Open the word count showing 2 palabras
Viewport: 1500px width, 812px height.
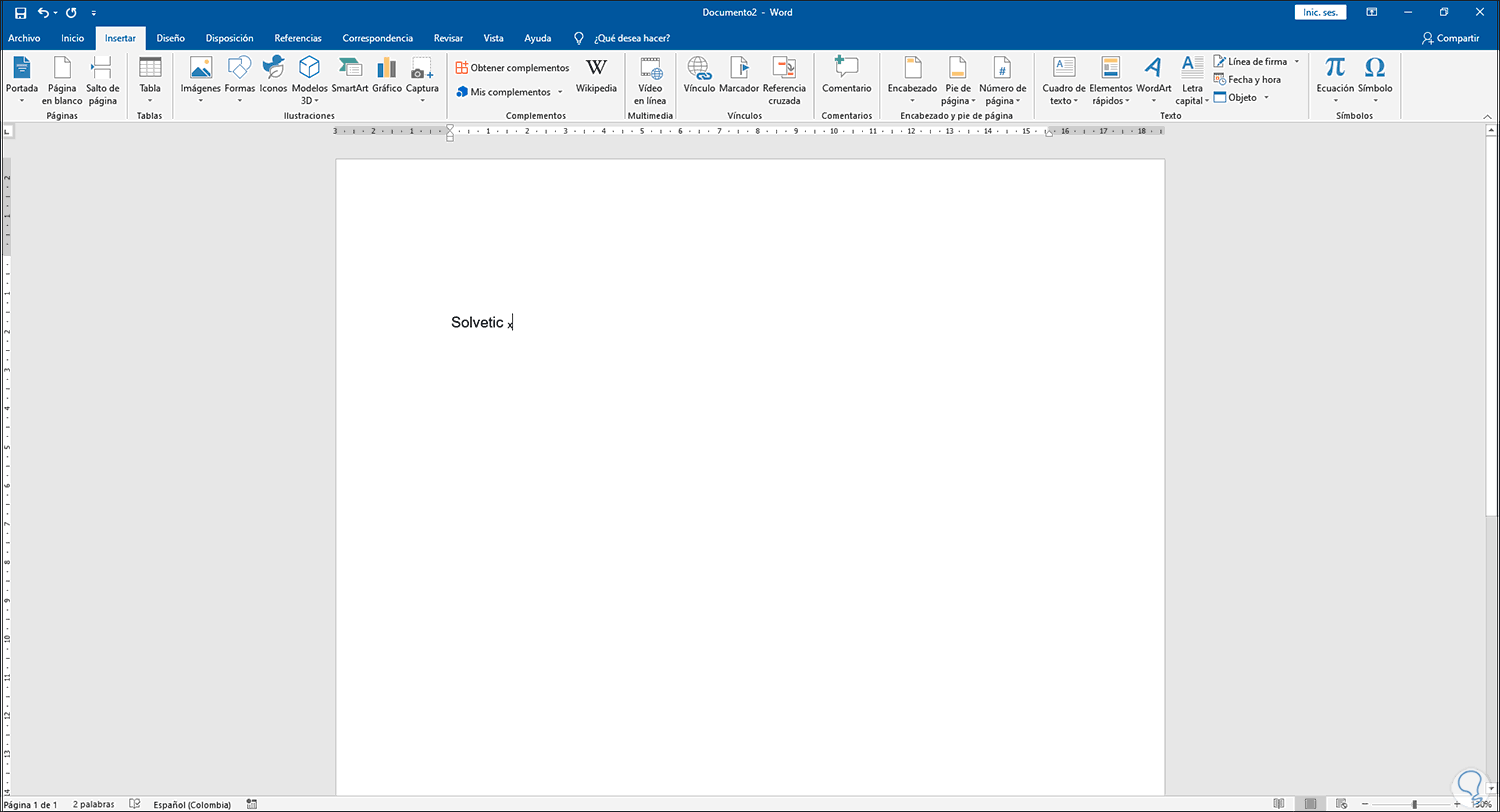[x=93, y=804]
